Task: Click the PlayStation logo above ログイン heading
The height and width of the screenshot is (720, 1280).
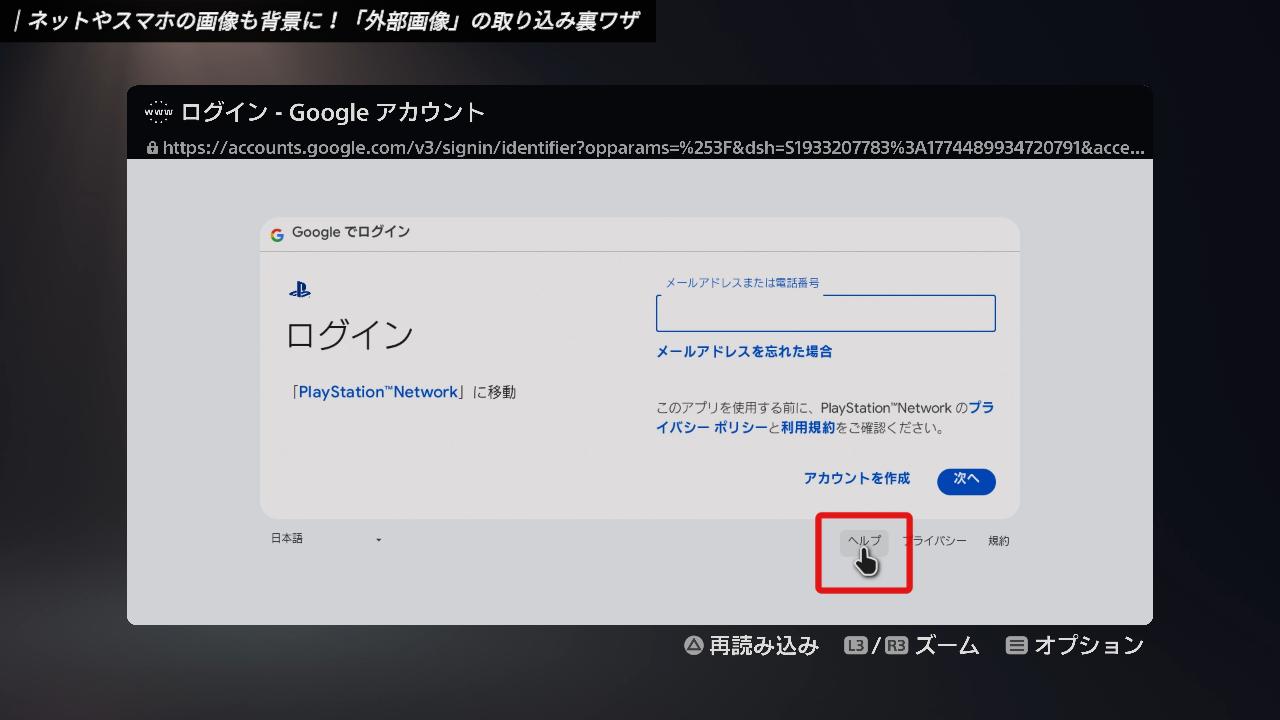Action: pyautogui.click(x=299, y=290)
